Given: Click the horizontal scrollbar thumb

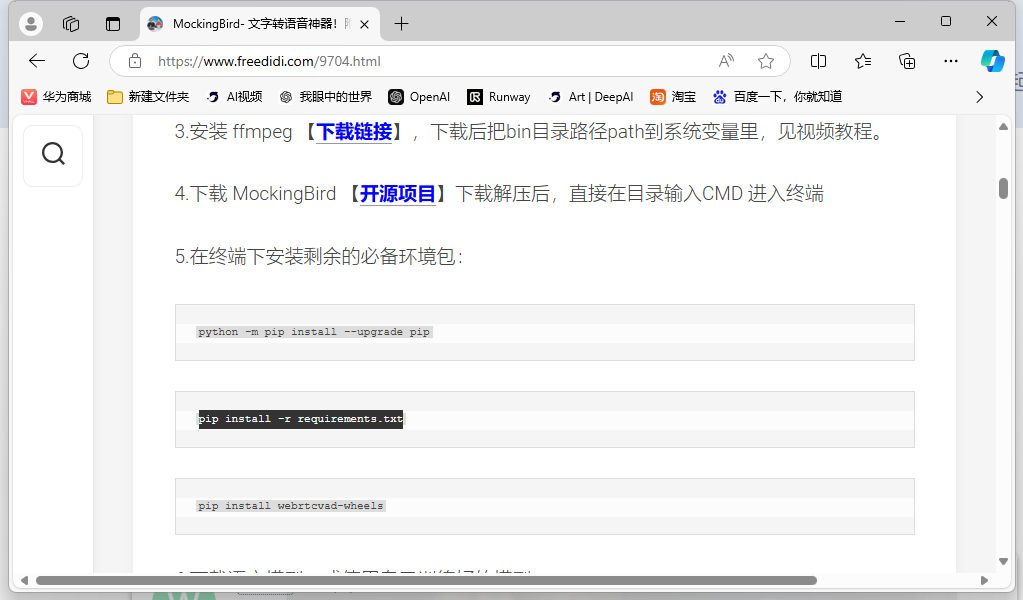Looking at the screenshot, I should (426, 580).
